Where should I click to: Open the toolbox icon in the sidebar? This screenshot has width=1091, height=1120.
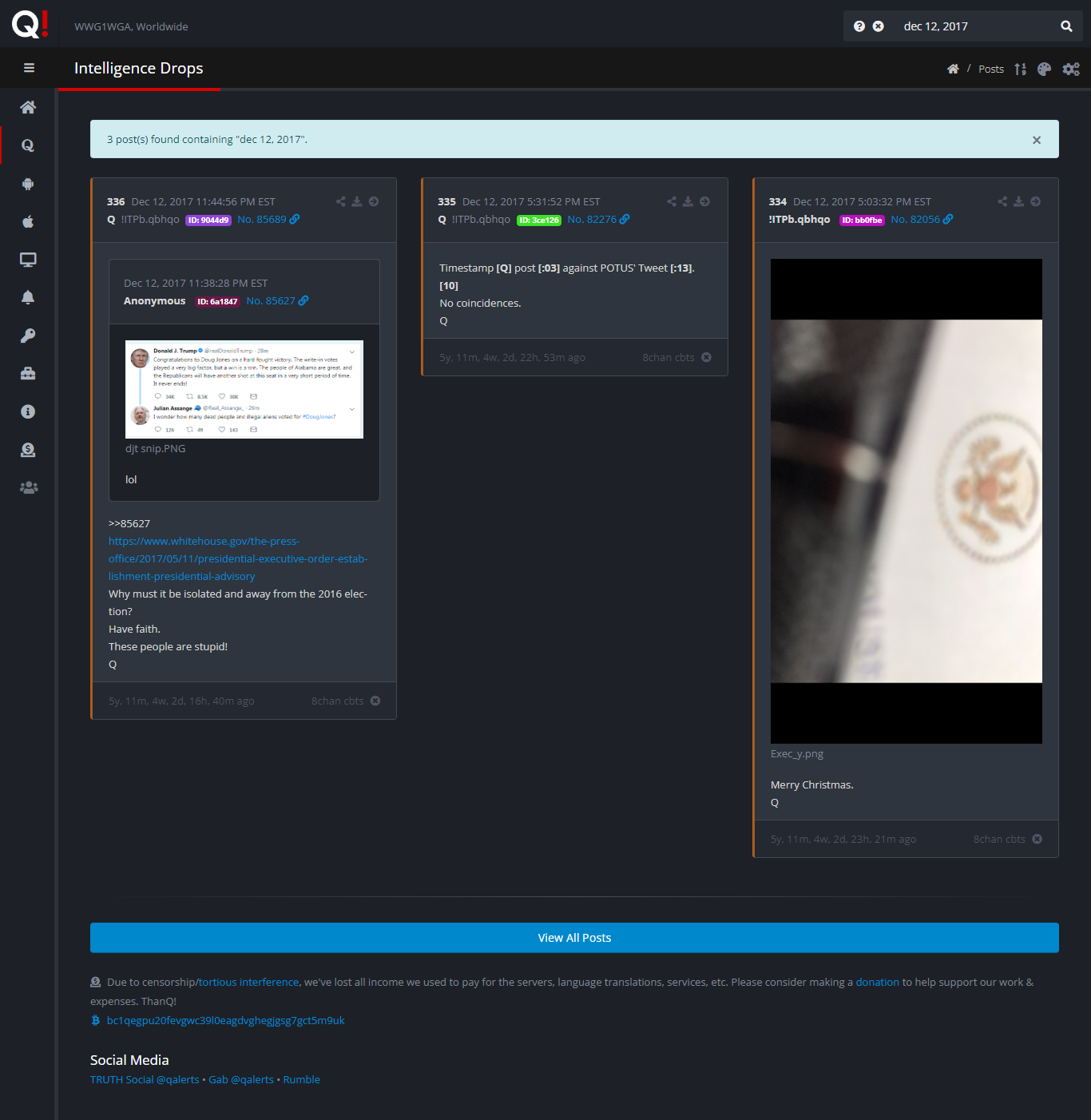point(28,373)
